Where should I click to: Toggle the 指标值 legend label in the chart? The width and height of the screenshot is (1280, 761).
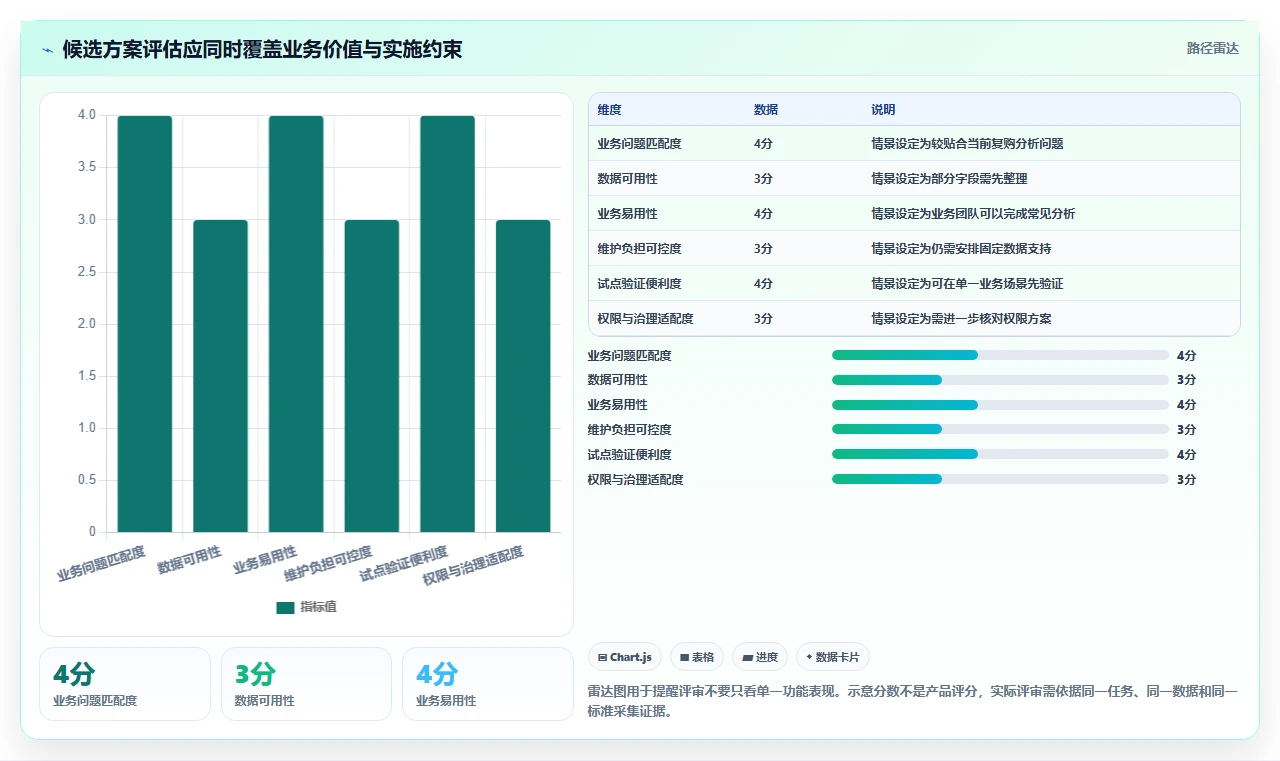point(319,607)
